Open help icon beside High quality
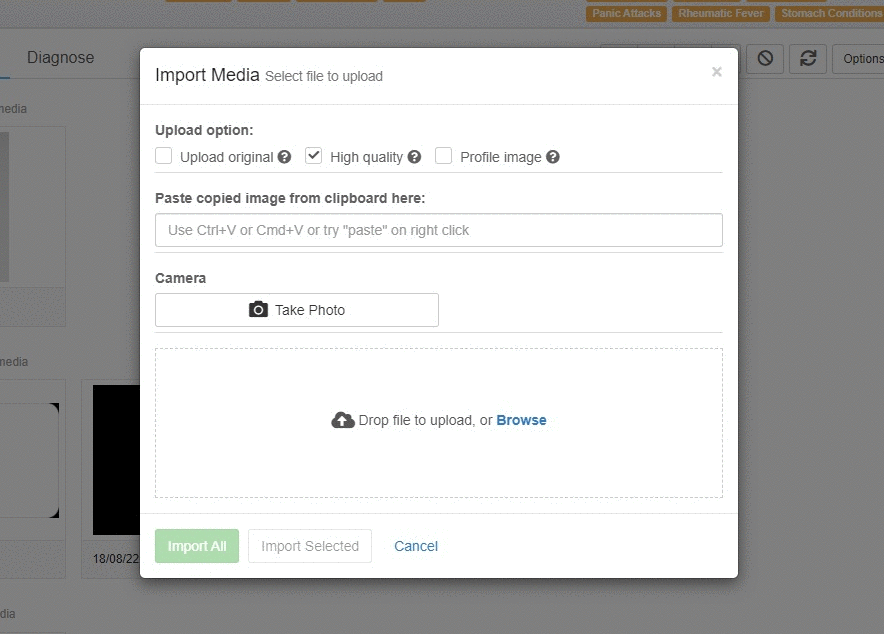This screenshot has height=634, width=884. pos(414,157)
